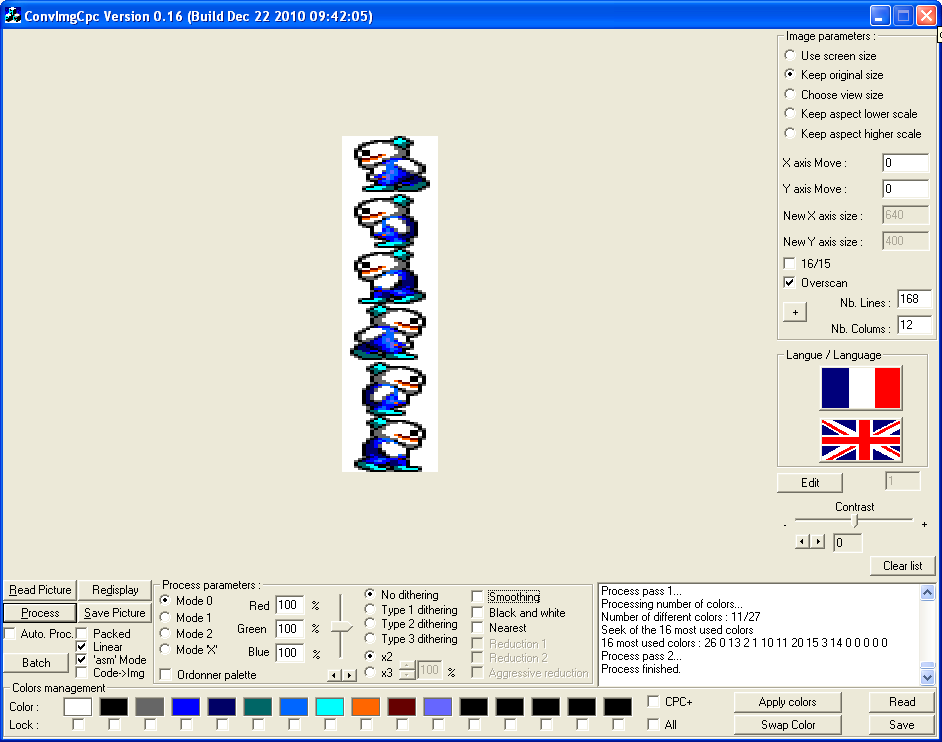Click the Y axis Move field

[x=905, y=189]
